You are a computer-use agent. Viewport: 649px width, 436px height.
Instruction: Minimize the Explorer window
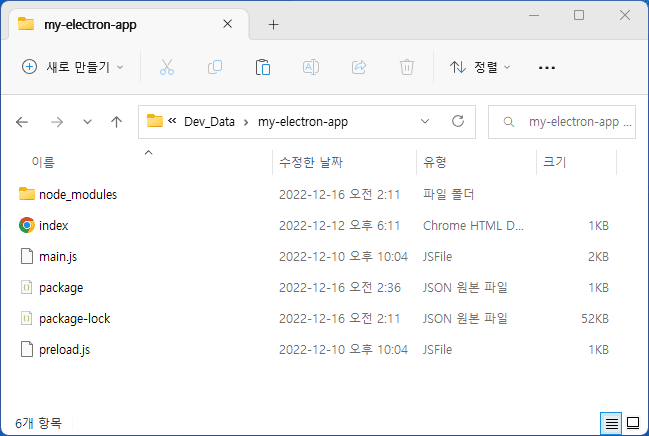tap(534, 15)
